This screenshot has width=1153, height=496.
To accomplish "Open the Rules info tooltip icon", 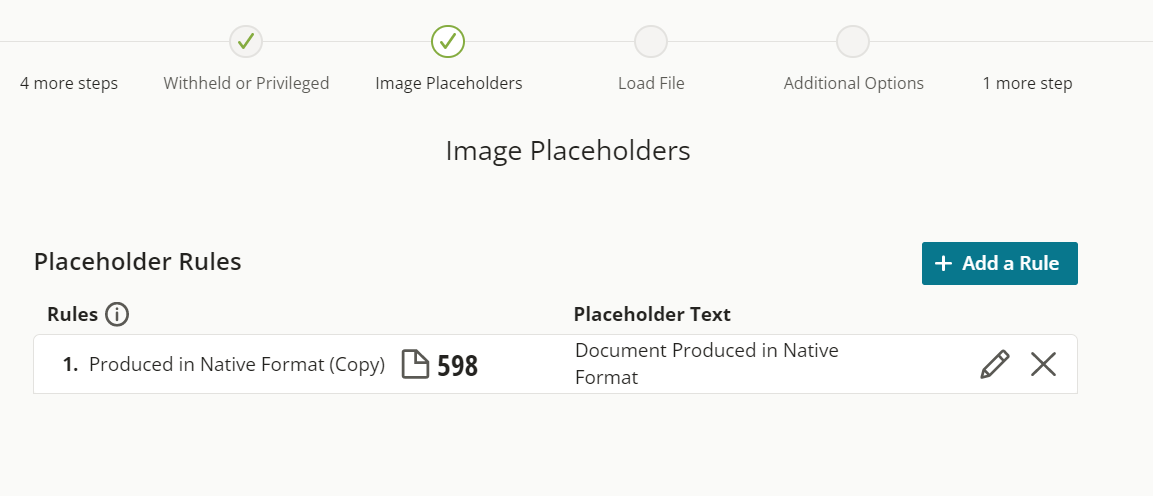I will 117,315.
